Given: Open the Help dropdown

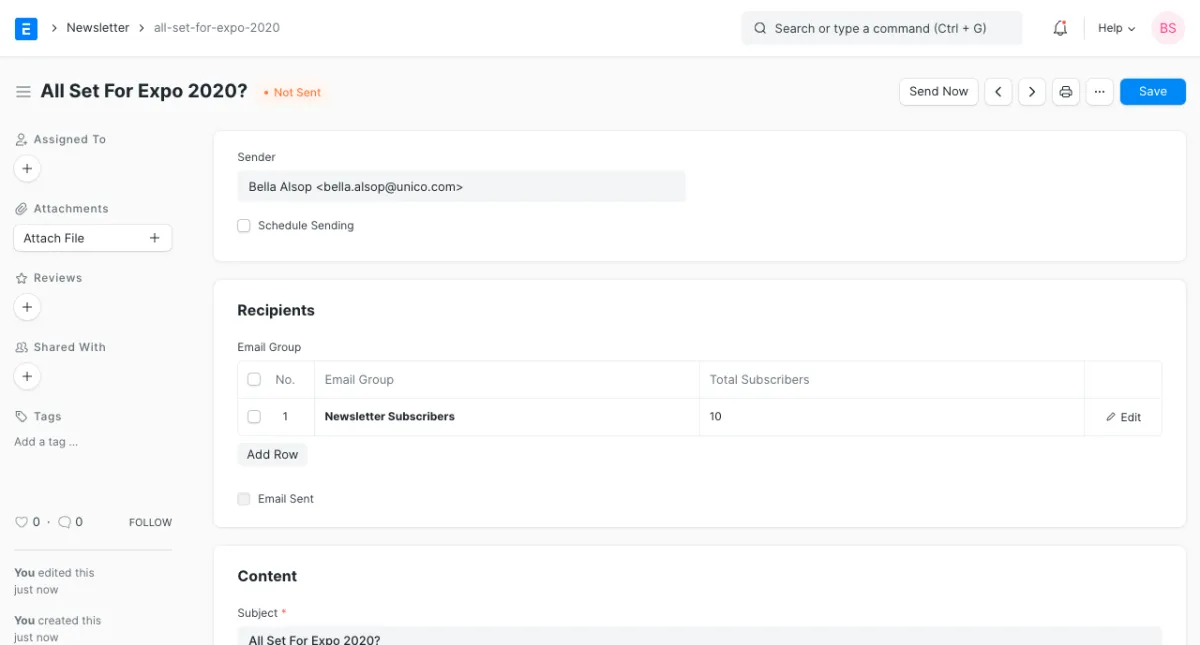Looking at the screenshot, I should 1117,28.
